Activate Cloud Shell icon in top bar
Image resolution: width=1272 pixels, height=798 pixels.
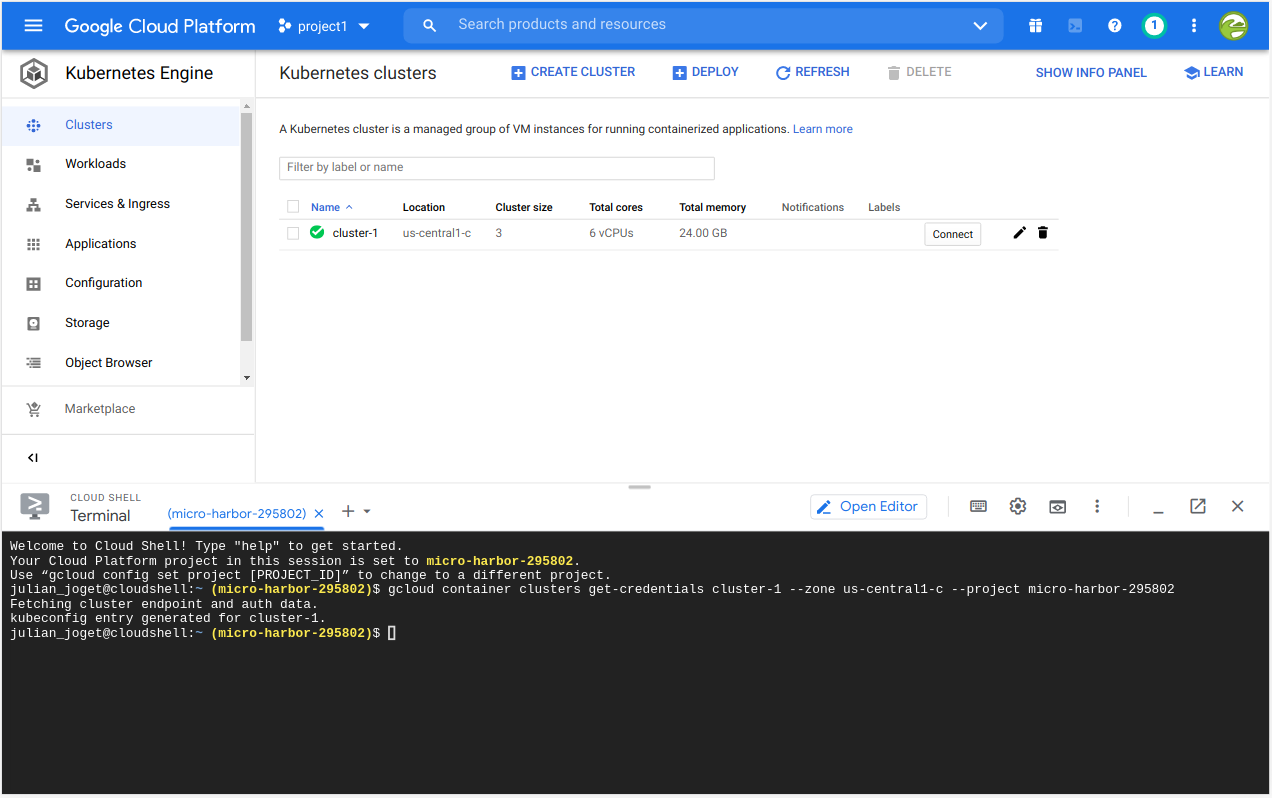pyautogui.click(x=1075, y=26)
